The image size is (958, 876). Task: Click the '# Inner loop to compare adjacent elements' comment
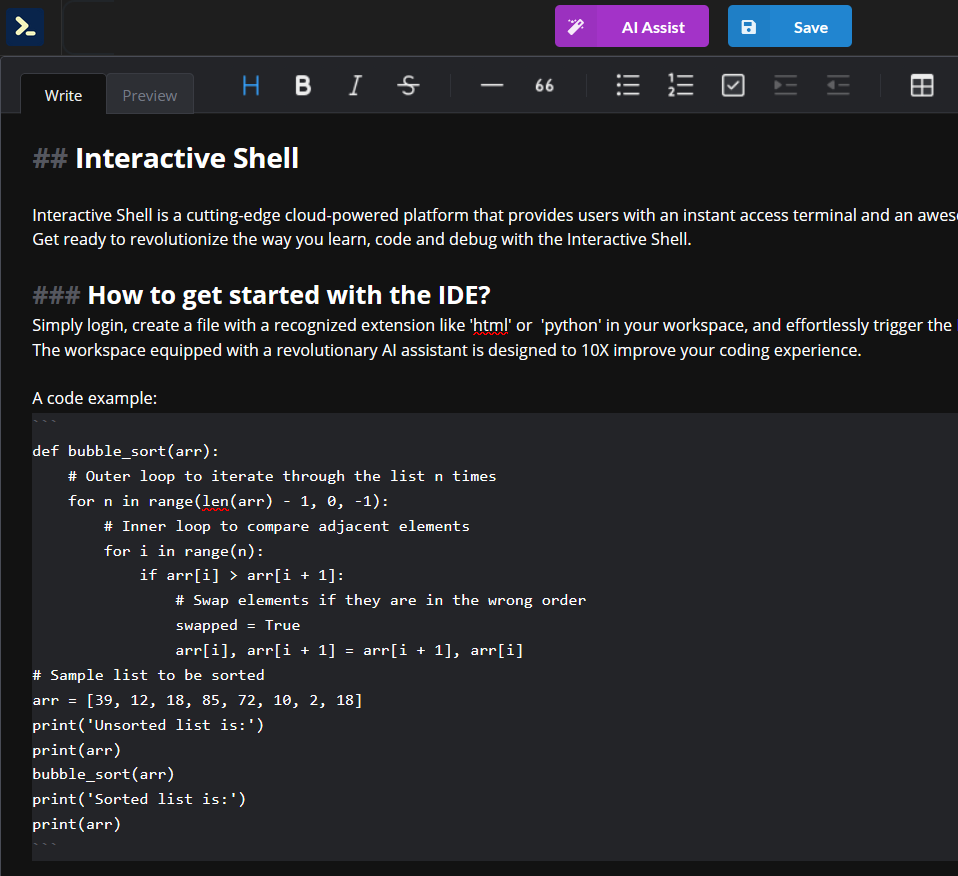[287, 527]
